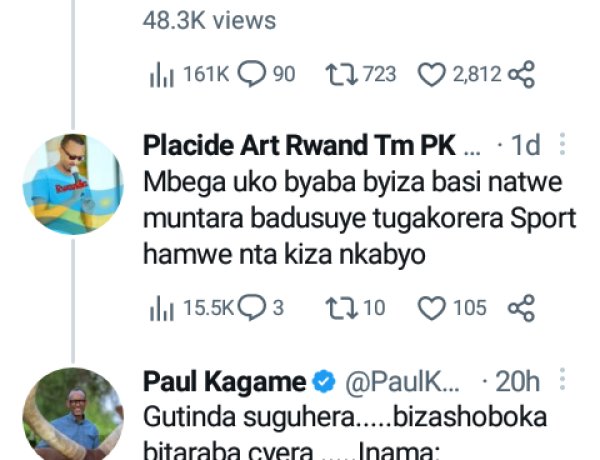
Task: Retweet the tweet with 723 retweets
Action: pyautogui.click(x=360, y=74)
